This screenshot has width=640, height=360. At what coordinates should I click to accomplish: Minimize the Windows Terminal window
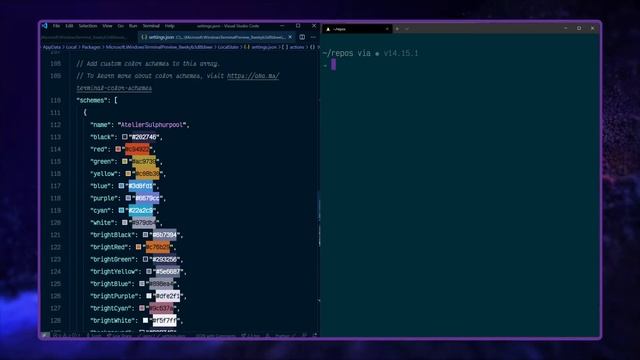click(565, 28)
